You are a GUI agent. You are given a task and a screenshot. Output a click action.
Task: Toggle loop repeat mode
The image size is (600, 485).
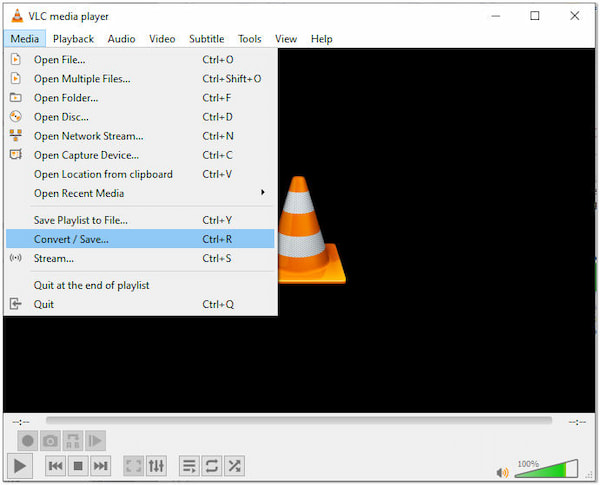[x=212, y=466]
